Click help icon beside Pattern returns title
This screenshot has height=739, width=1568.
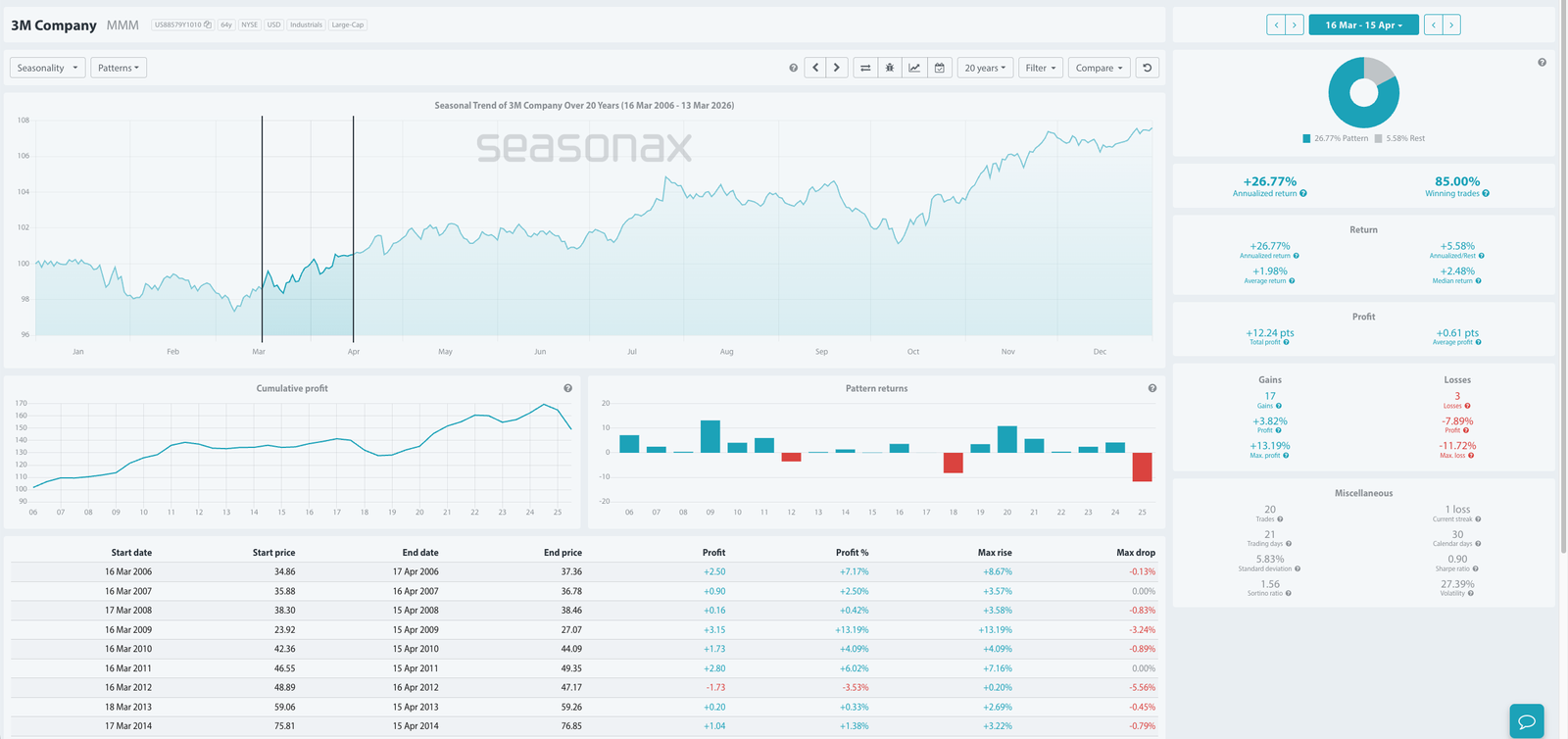tap(1151, 388)
